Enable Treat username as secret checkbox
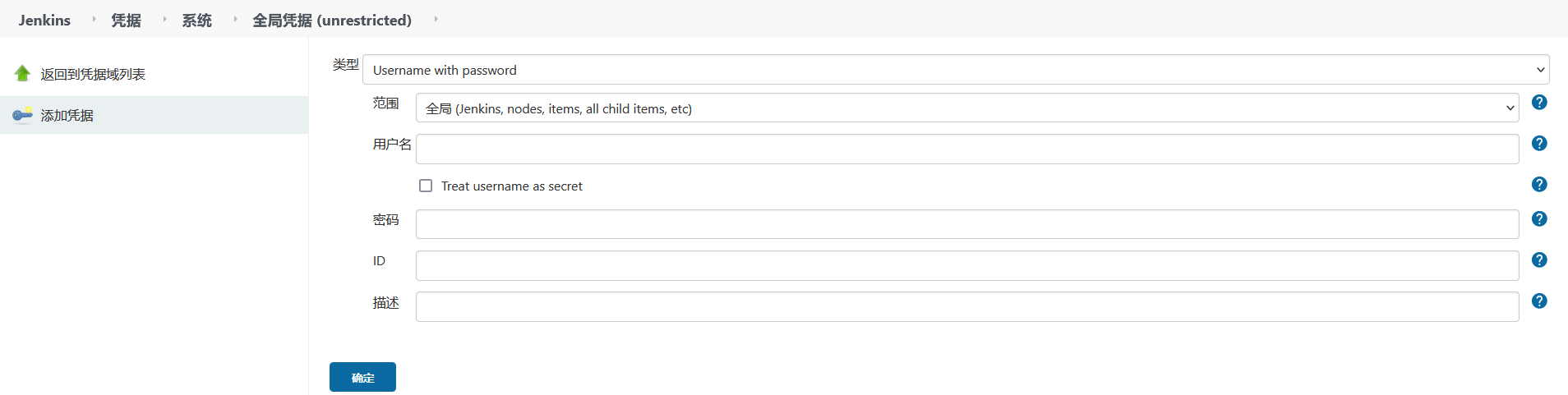This screenshot has width=1568, height=395. 426,186
